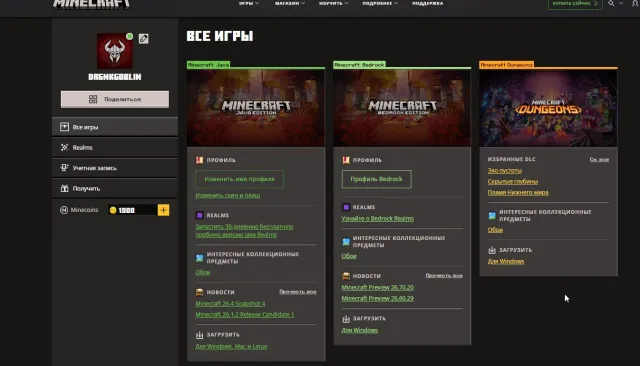Click the news icon in Java card
Image resolution: width=640 pixels, height=366 pixels.
click(x=199, y=292)
